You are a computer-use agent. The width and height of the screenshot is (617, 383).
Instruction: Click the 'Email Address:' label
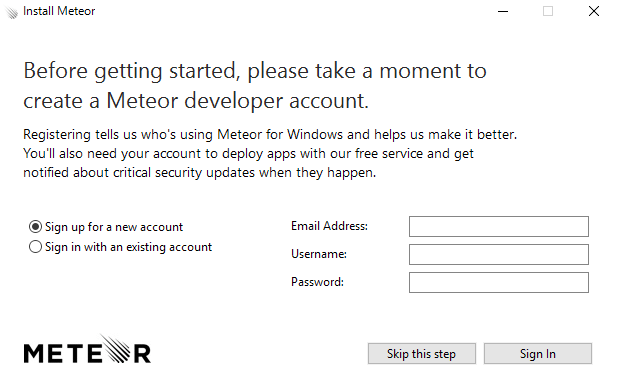pyautogui.click(x=329, y=226)
